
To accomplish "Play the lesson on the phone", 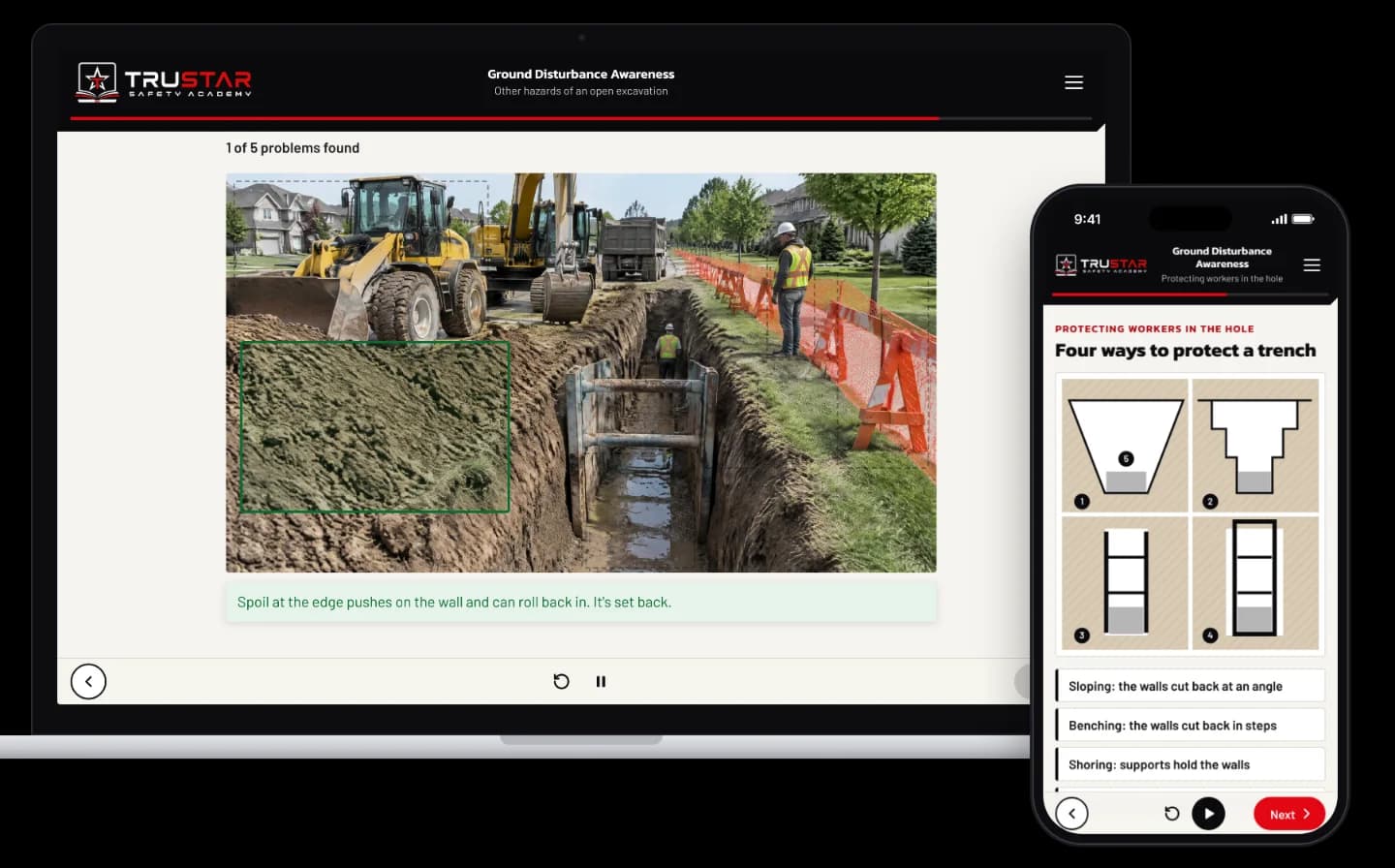I will point(1208,813).
